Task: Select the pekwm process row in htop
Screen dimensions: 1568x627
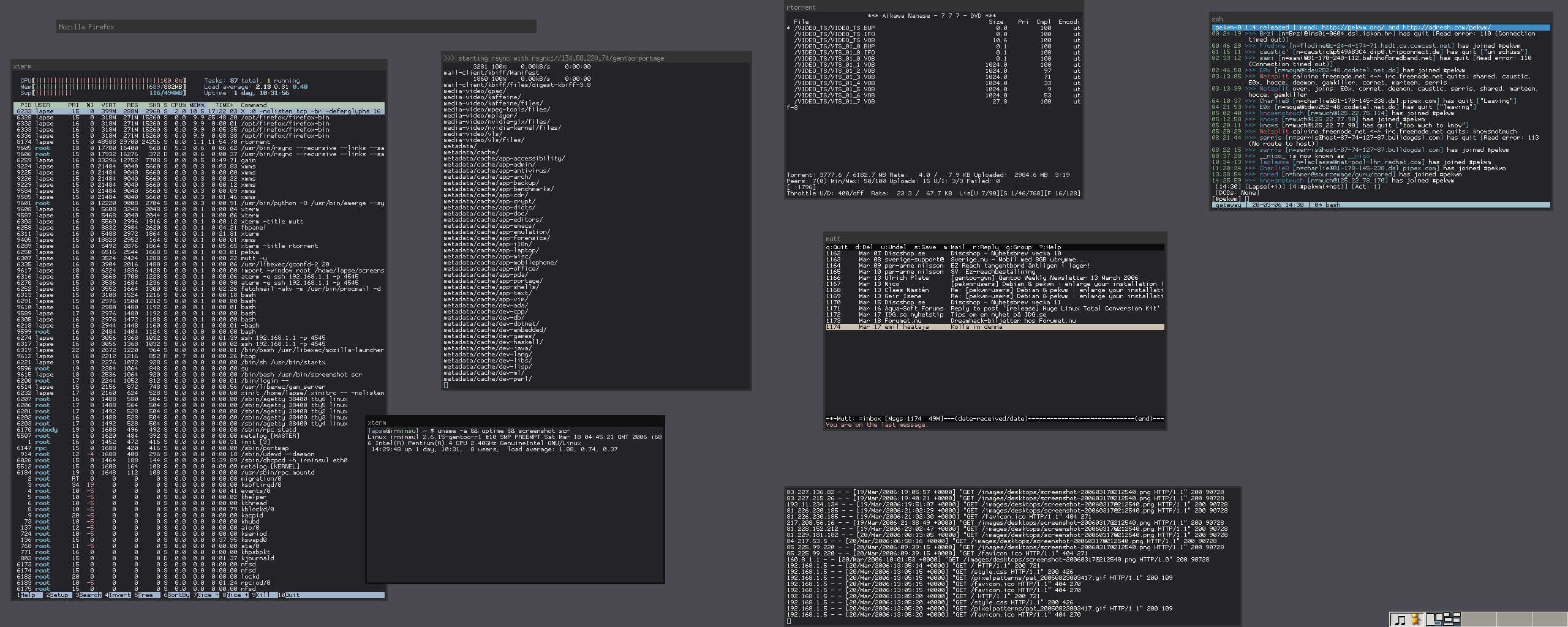Action: click(199, 252)
